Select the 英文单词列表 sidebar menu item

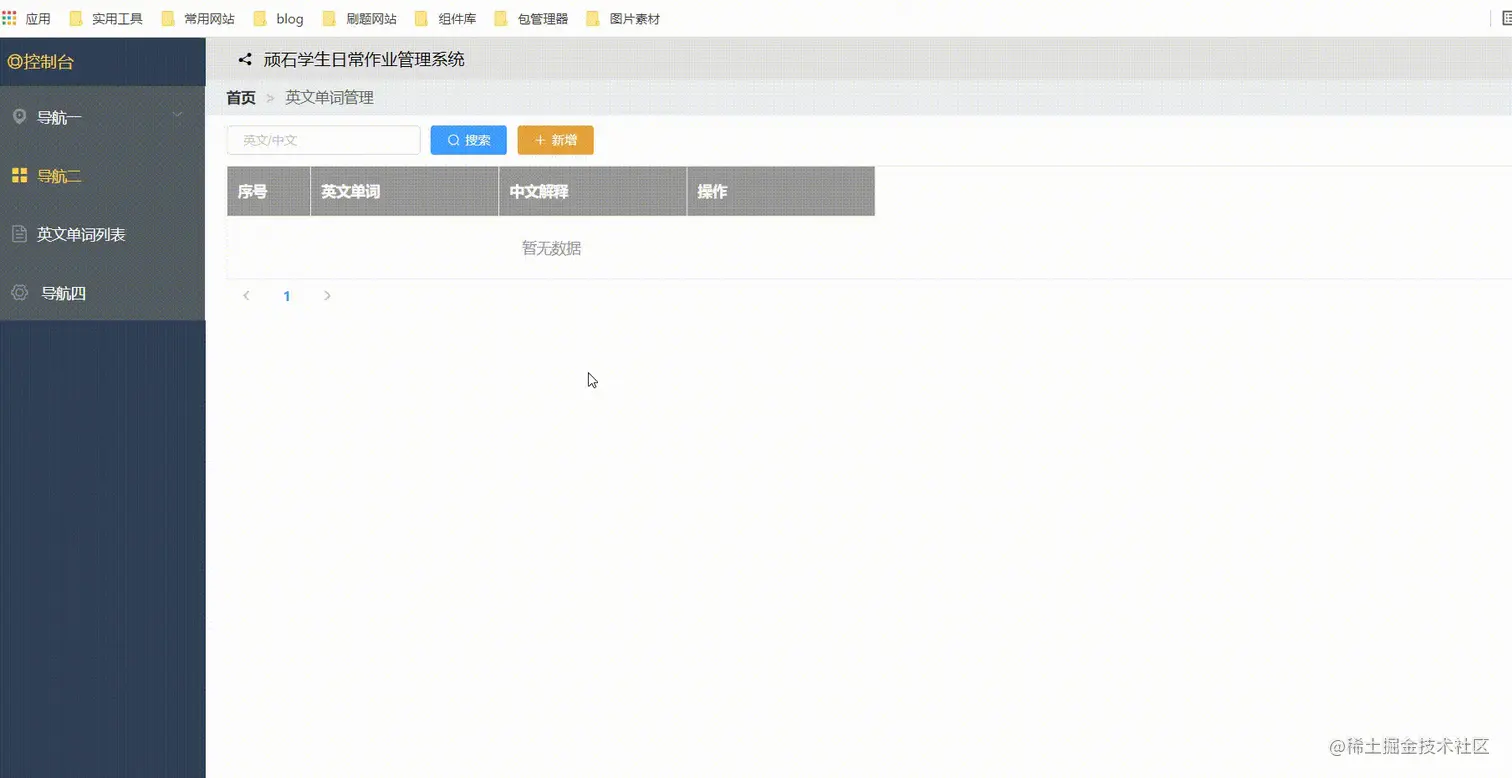coord(82,234)
